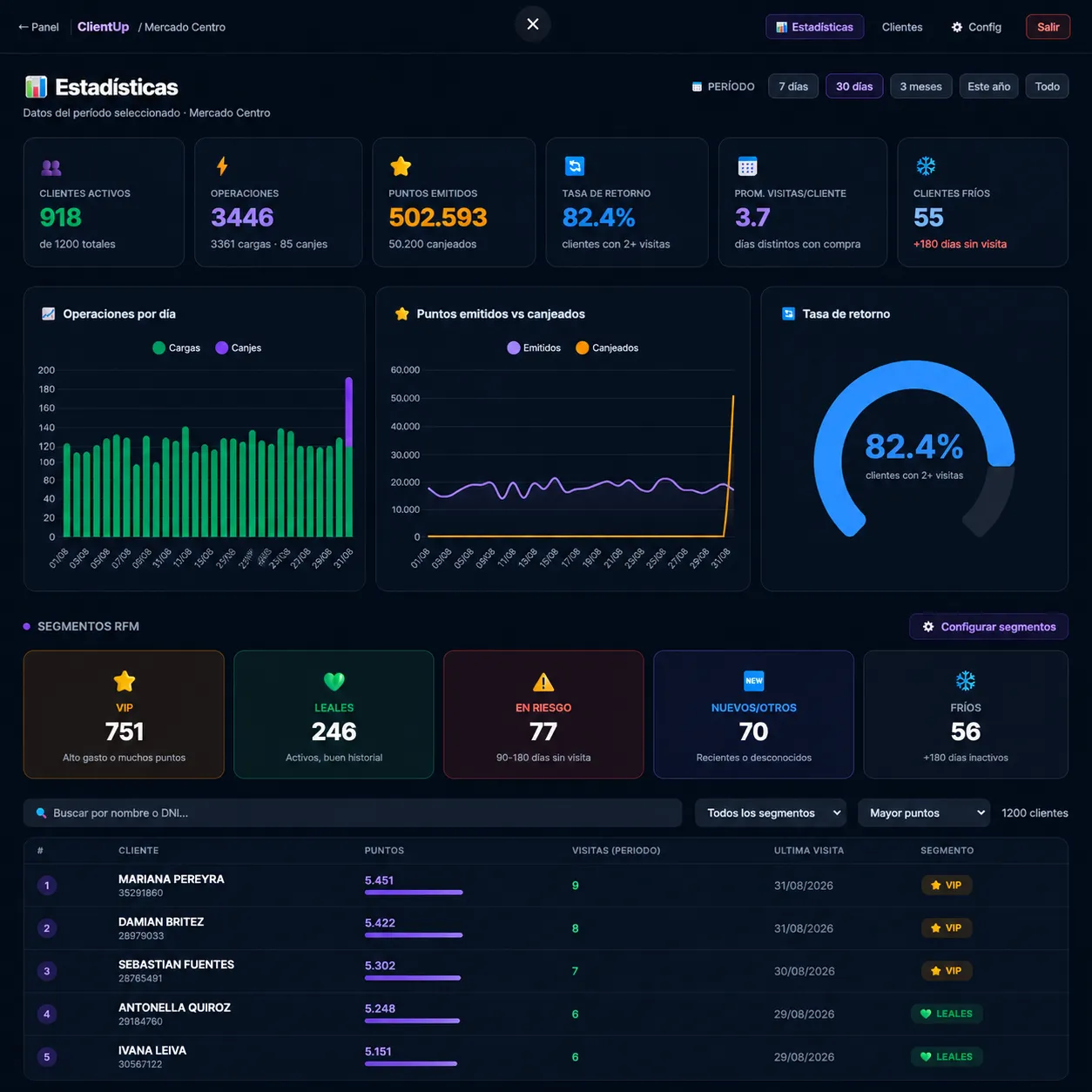Click the refresh icon on Tasa de Retorno card
The height and width of the screenshot is (1092, 1092).
575,166
